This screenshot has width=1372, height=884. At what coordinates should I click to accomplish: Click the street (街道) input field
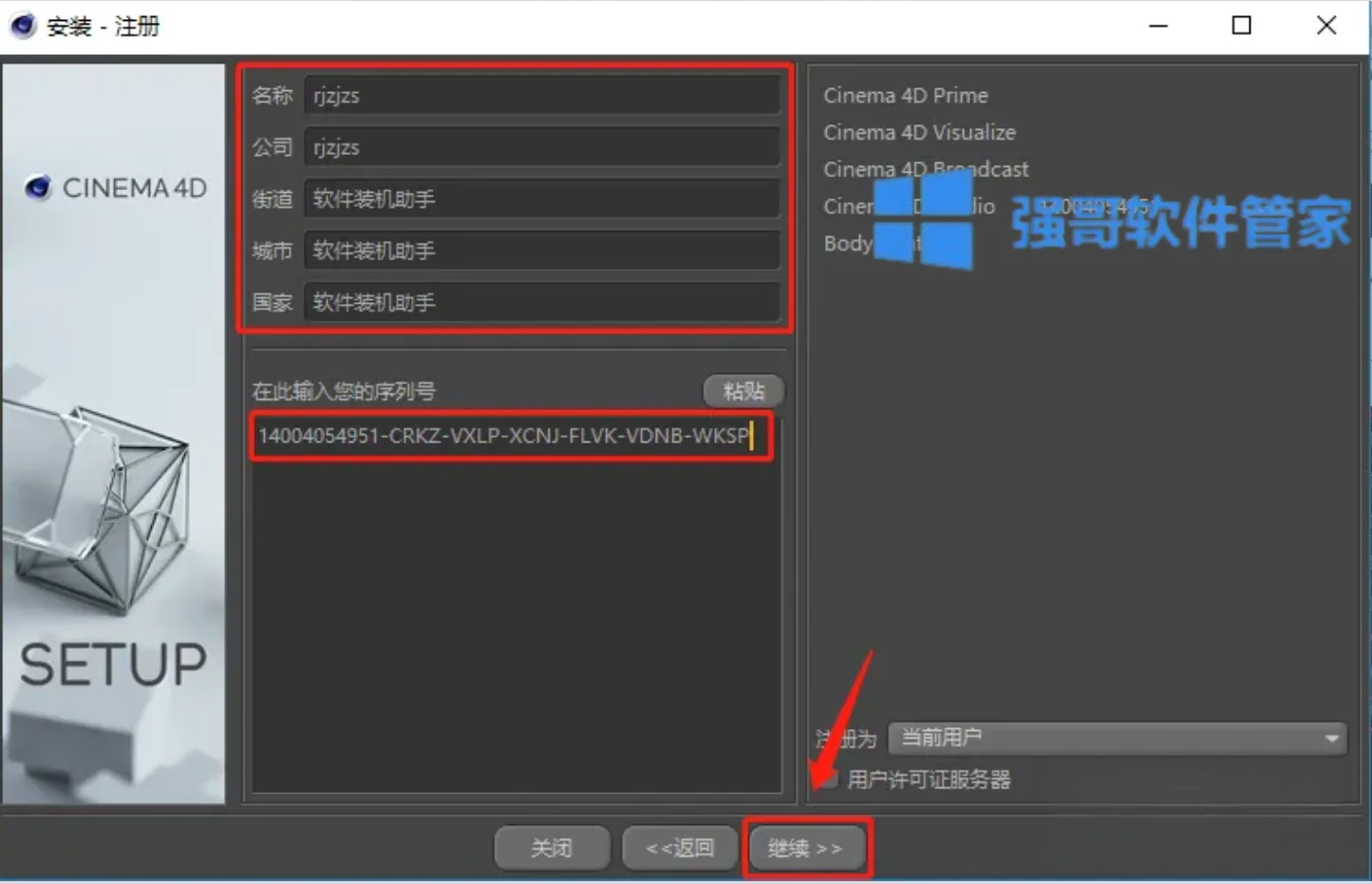tap(542, 199)
